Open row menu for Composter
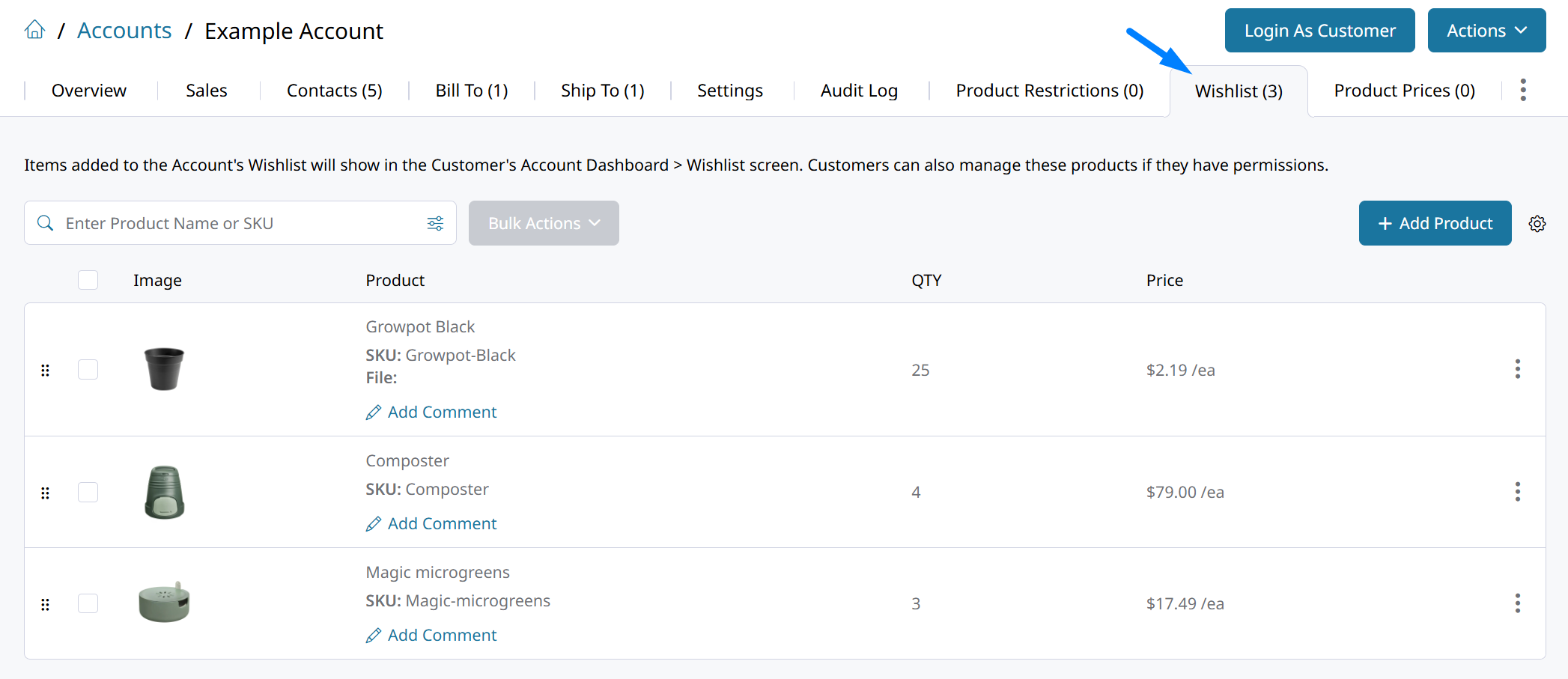Viewport: 1568px width, 679px height. [1518, 492]
